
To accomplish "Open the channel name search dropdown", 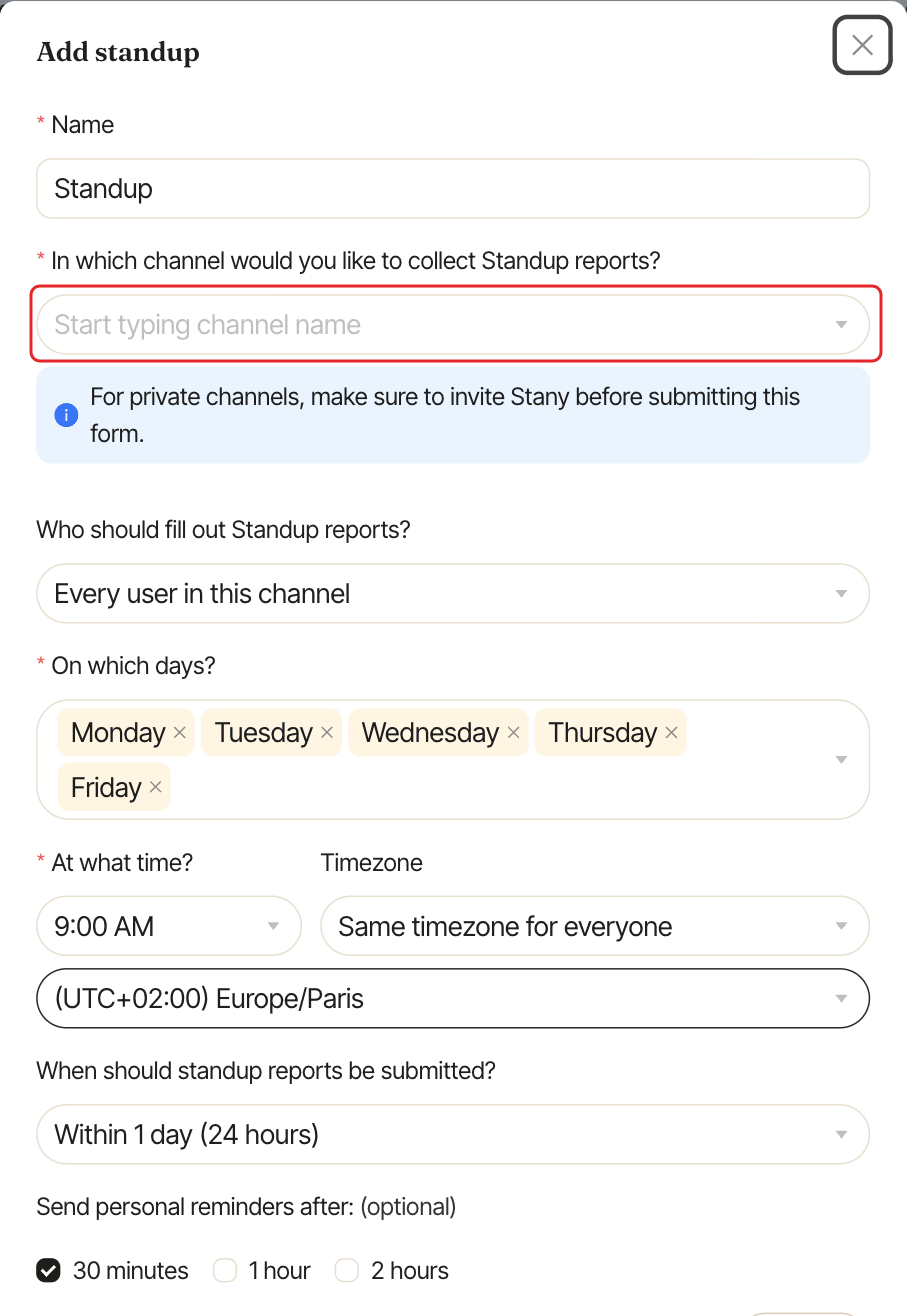I will coord(453,324).
